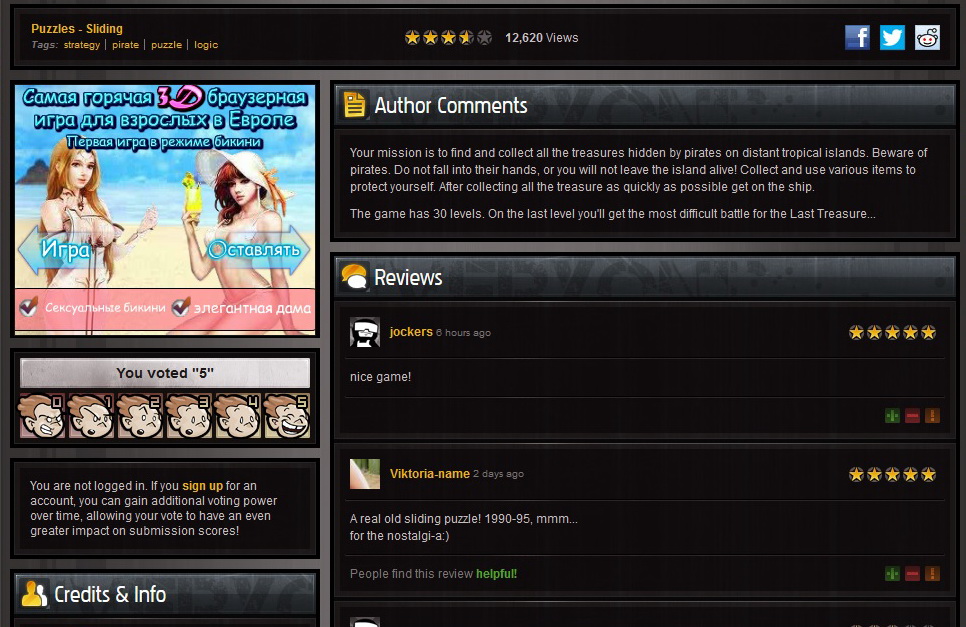Click the Author Comments notepad icon
Screen dimensions: 966x627
click(354, 105)
